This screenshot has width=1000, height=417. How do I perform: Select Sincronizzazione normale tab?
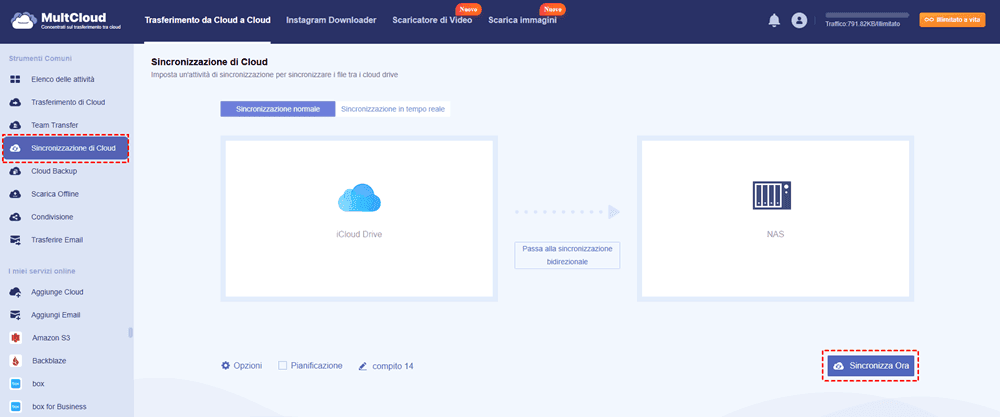(278, 109)
